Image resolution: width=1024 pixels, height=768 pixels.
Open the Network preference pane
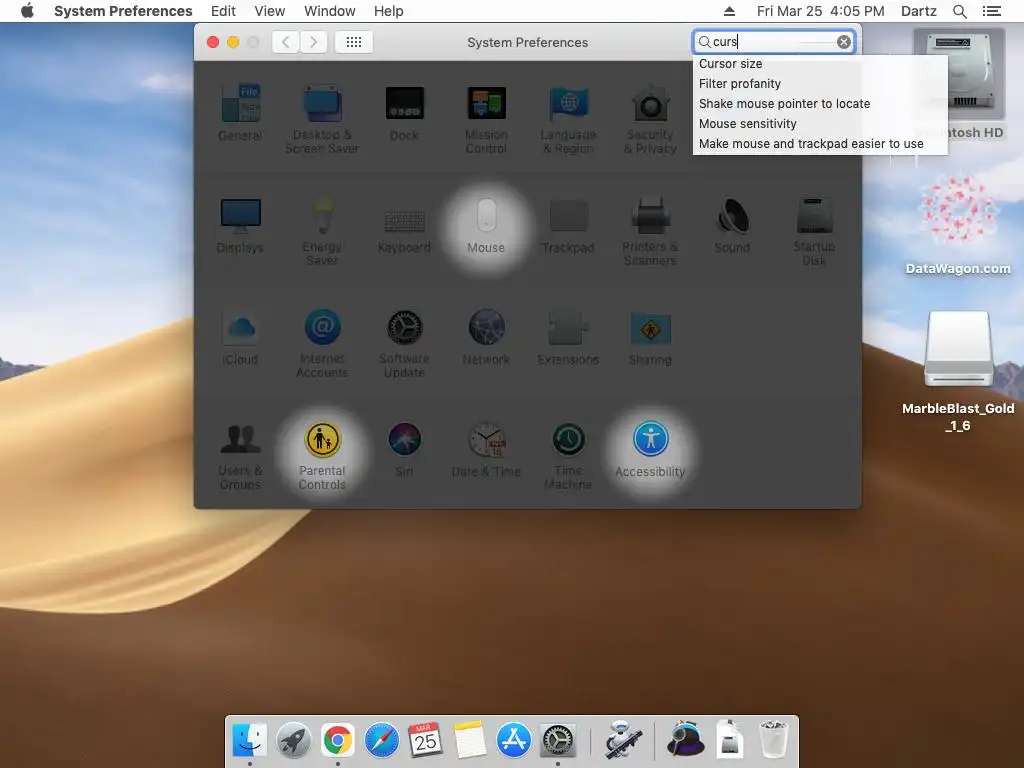tap(486, 338)
